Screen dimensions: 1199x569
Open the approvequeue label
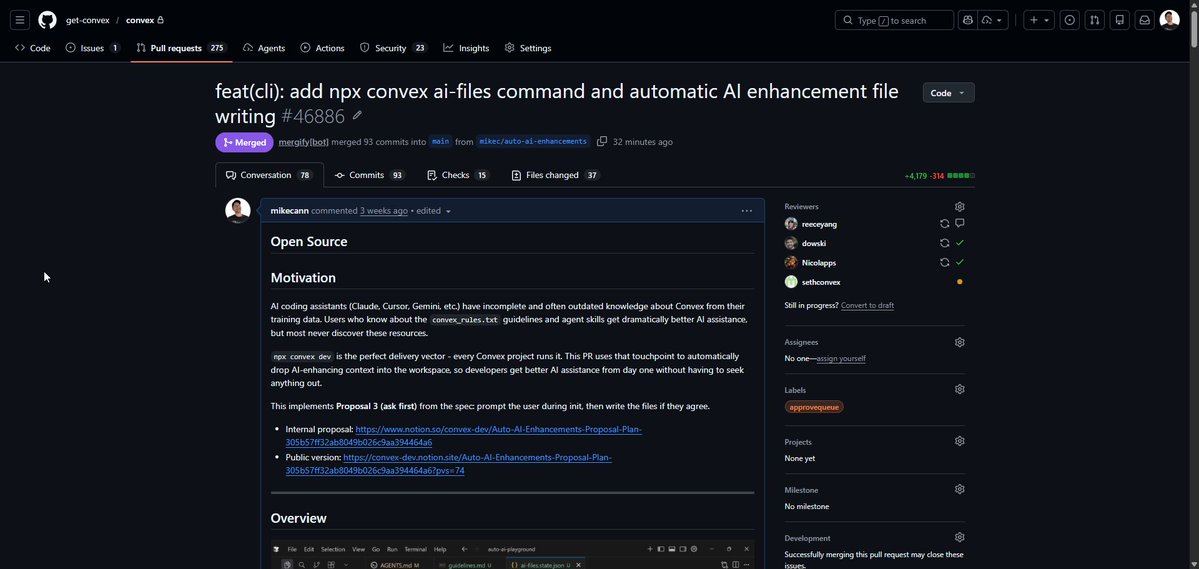(814, 408)
